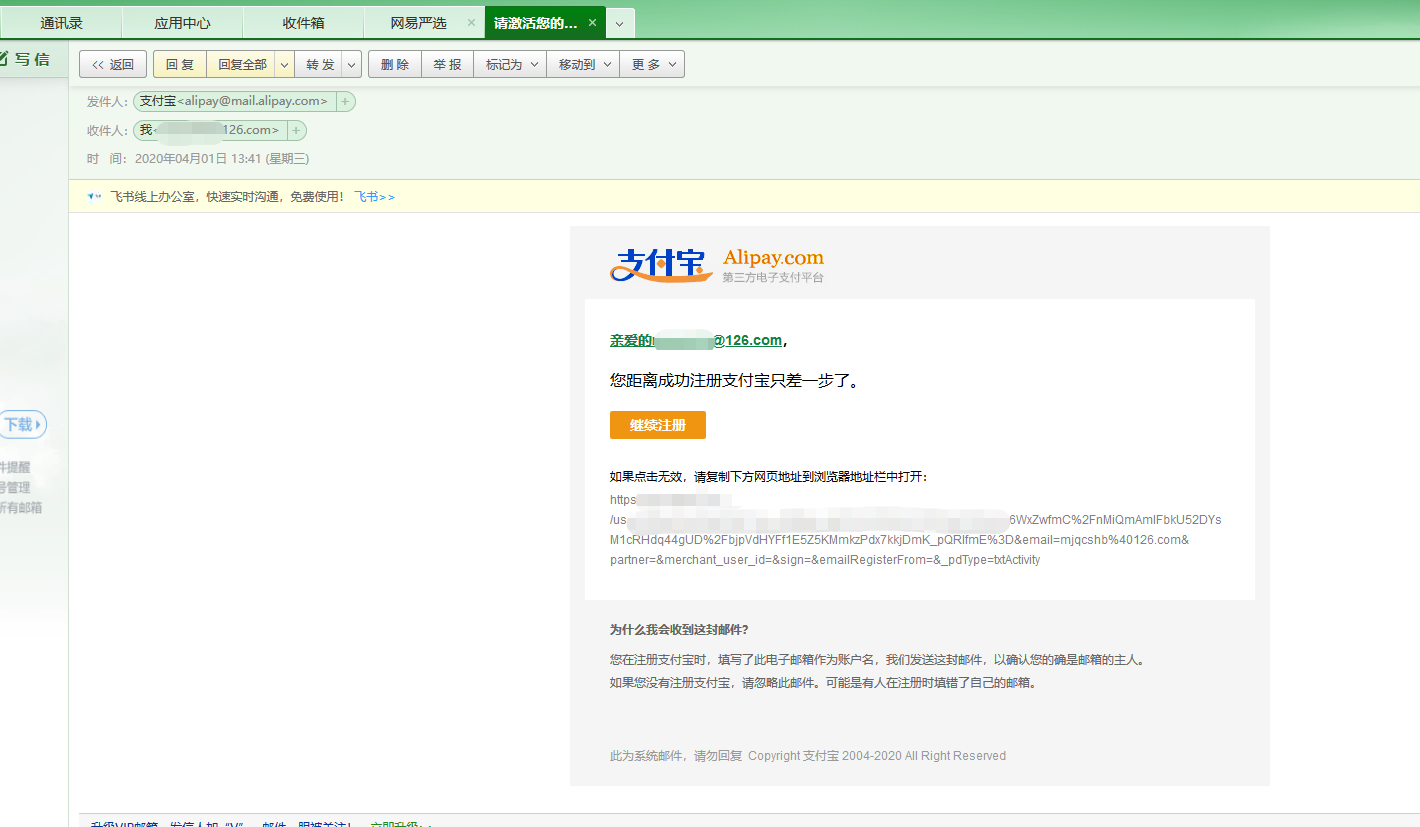Click the orange 继续注册 button
The height and width of the screenshot is (827, 1420).
click(x=658, y=425)
